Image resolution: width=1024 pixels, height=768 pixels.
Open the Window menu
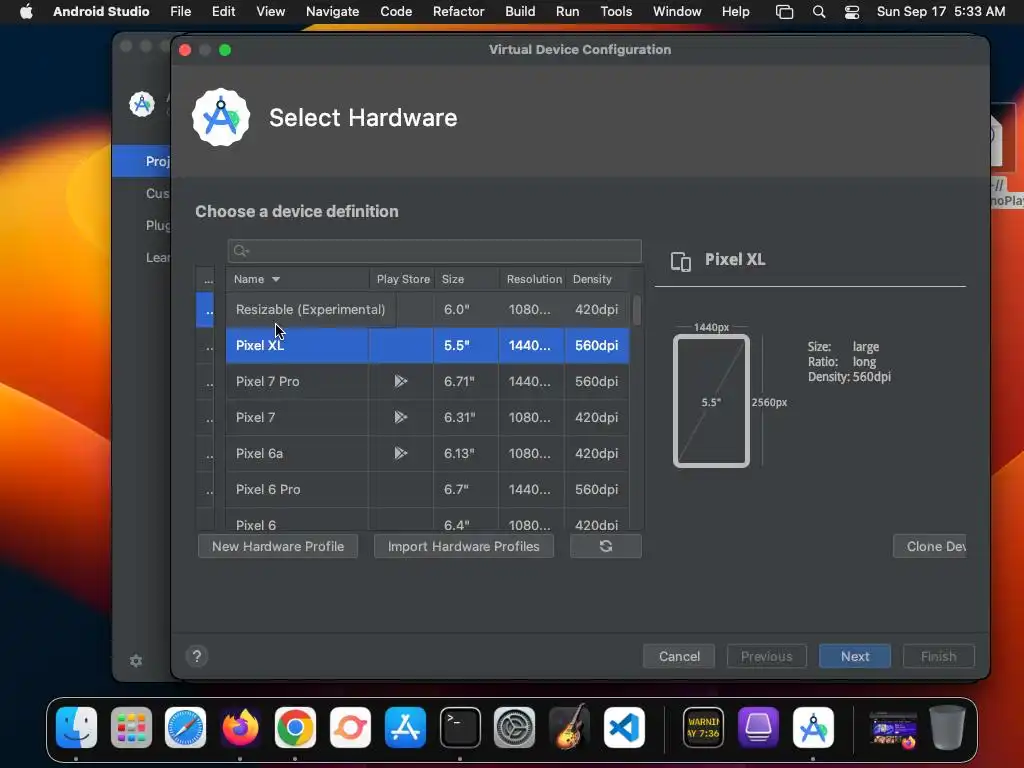tap(677, 11)
